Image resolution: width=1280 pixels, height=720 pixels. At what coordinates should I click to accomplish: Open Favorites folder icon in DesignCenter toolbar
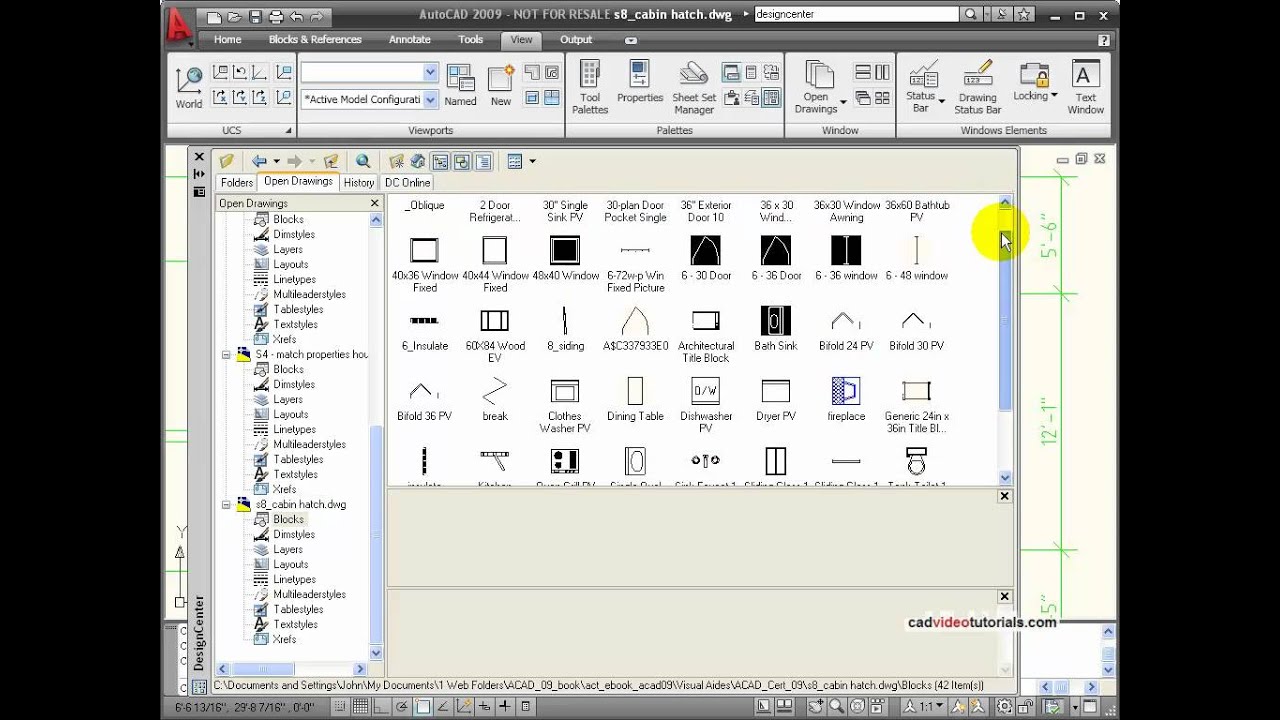(396, 161)
